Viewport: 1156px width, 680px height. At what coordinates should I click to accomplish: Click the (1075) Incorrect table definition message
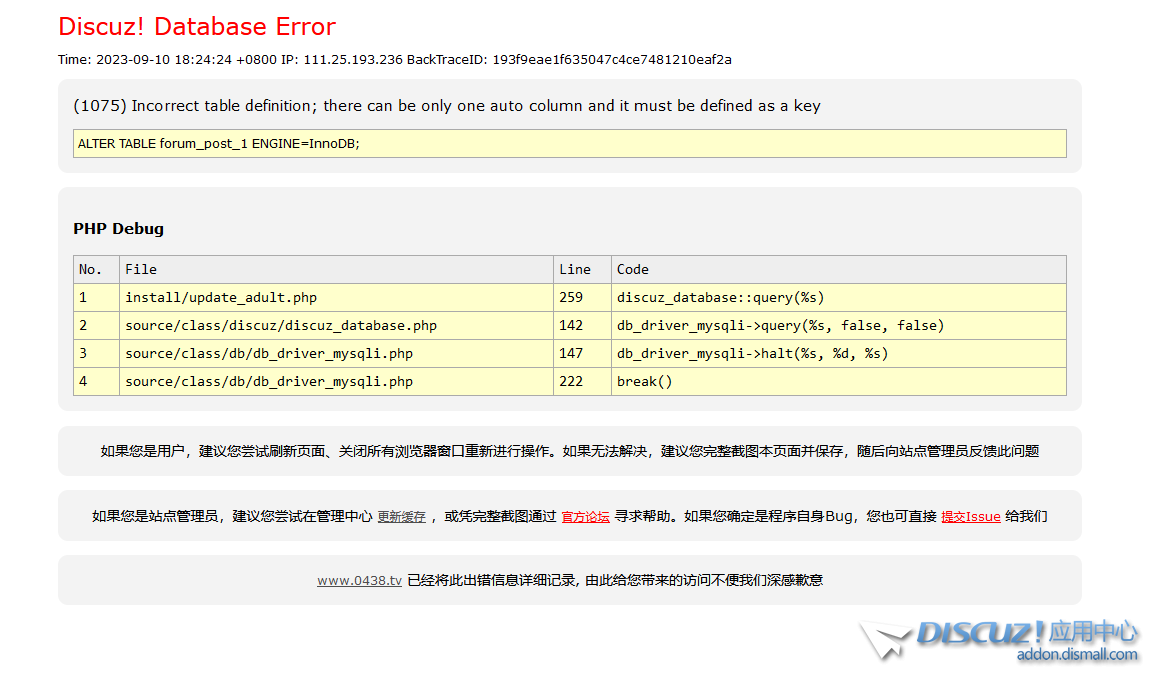447,105
